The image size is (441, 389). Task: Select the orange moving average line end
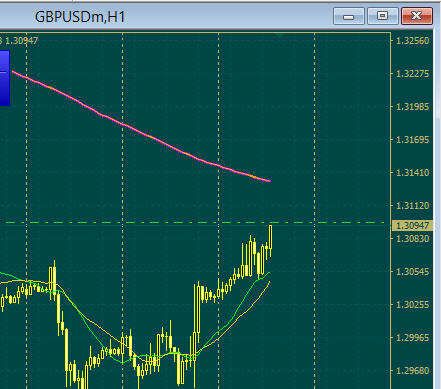[x=268, y=283]
